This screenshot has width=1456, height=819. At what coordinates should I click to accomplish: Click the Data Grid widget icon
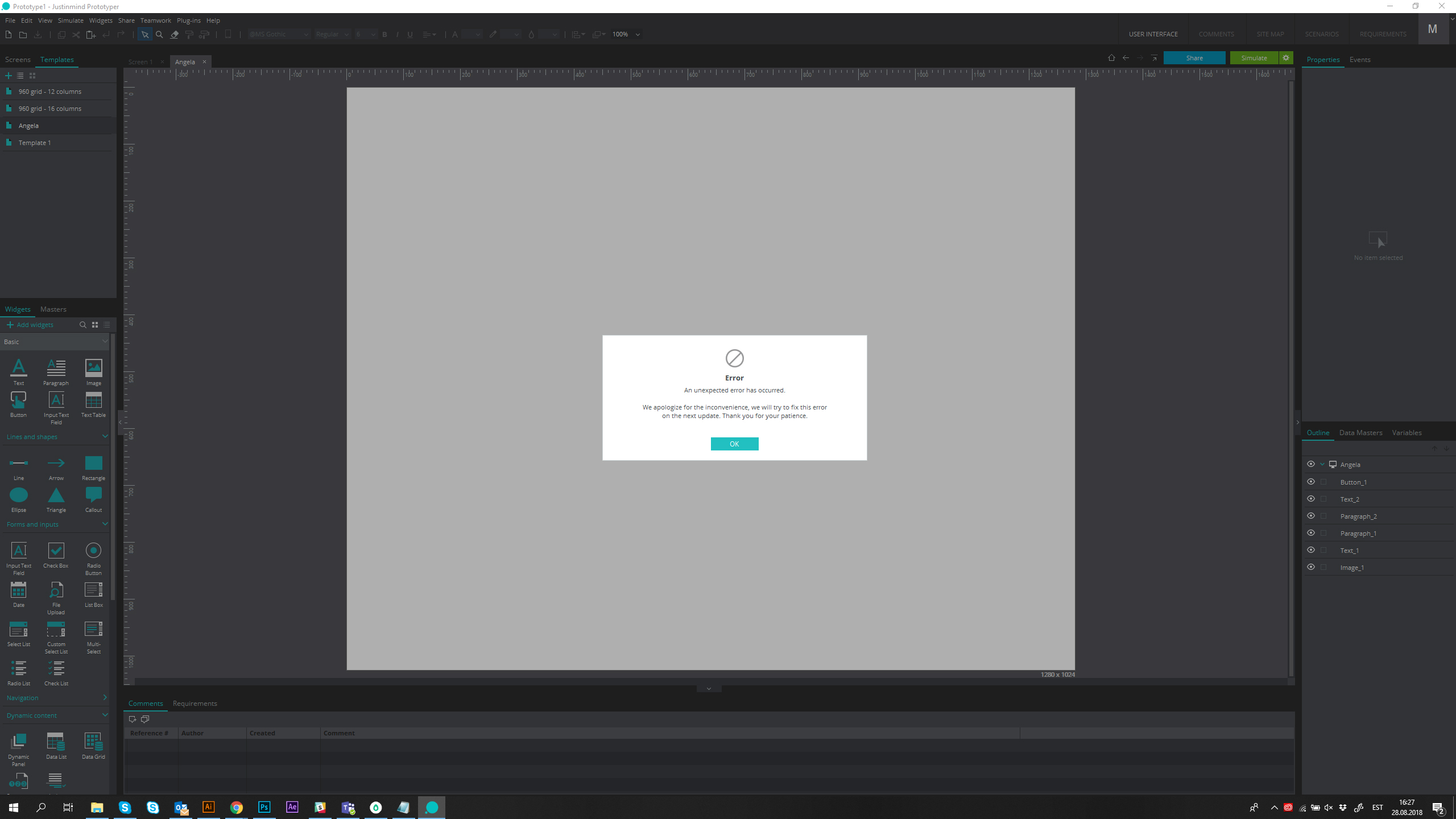(x=93, y=741)
